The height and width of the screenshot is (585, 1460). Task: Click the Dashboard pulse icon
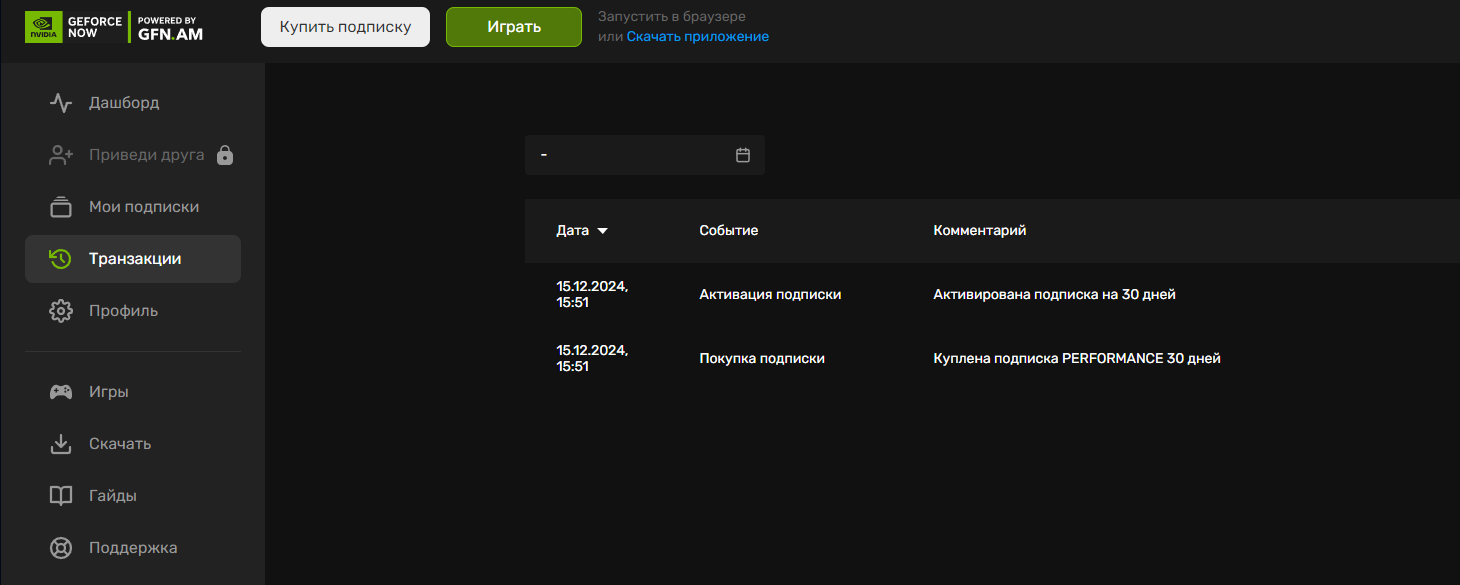coord(61,103)
